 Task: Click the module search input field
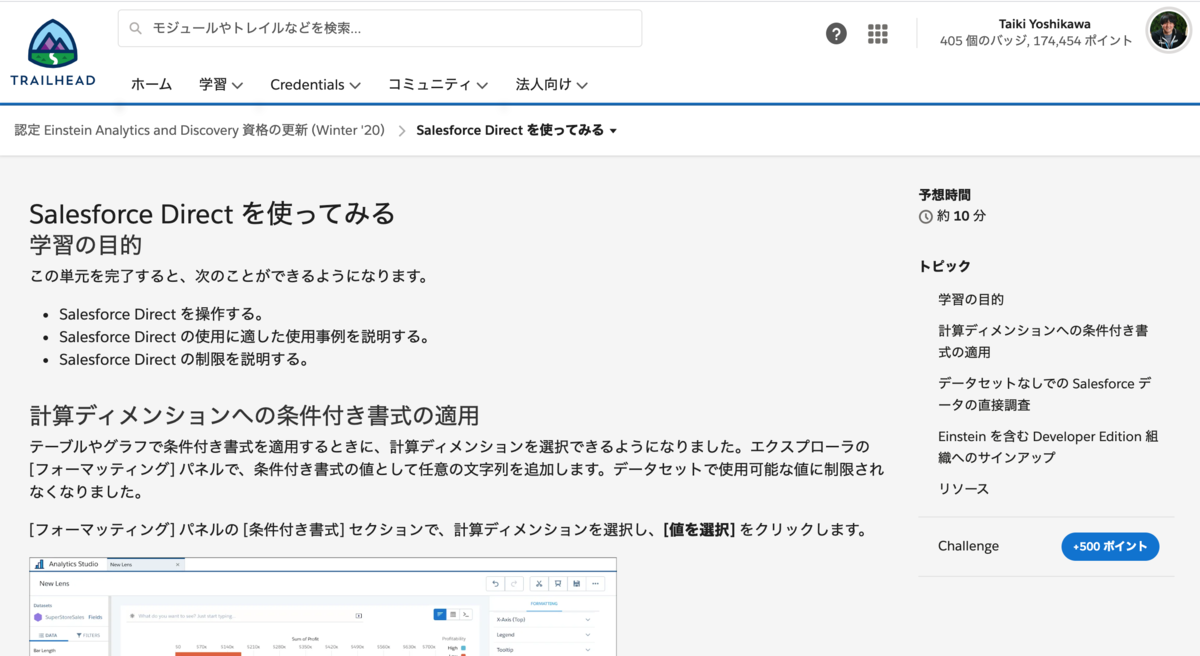coord(380,29)
